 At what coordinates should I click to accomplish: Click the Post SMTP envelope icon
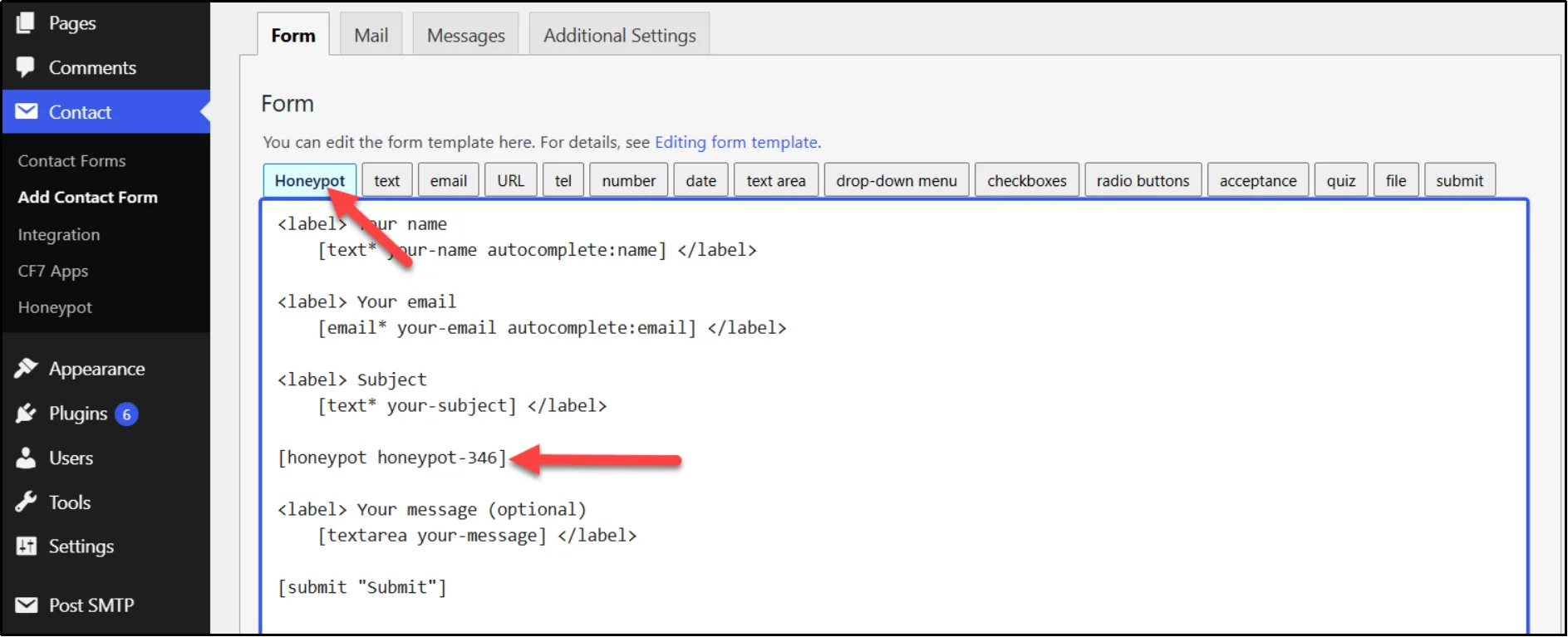pyautogui.click(x=27, y=605)
